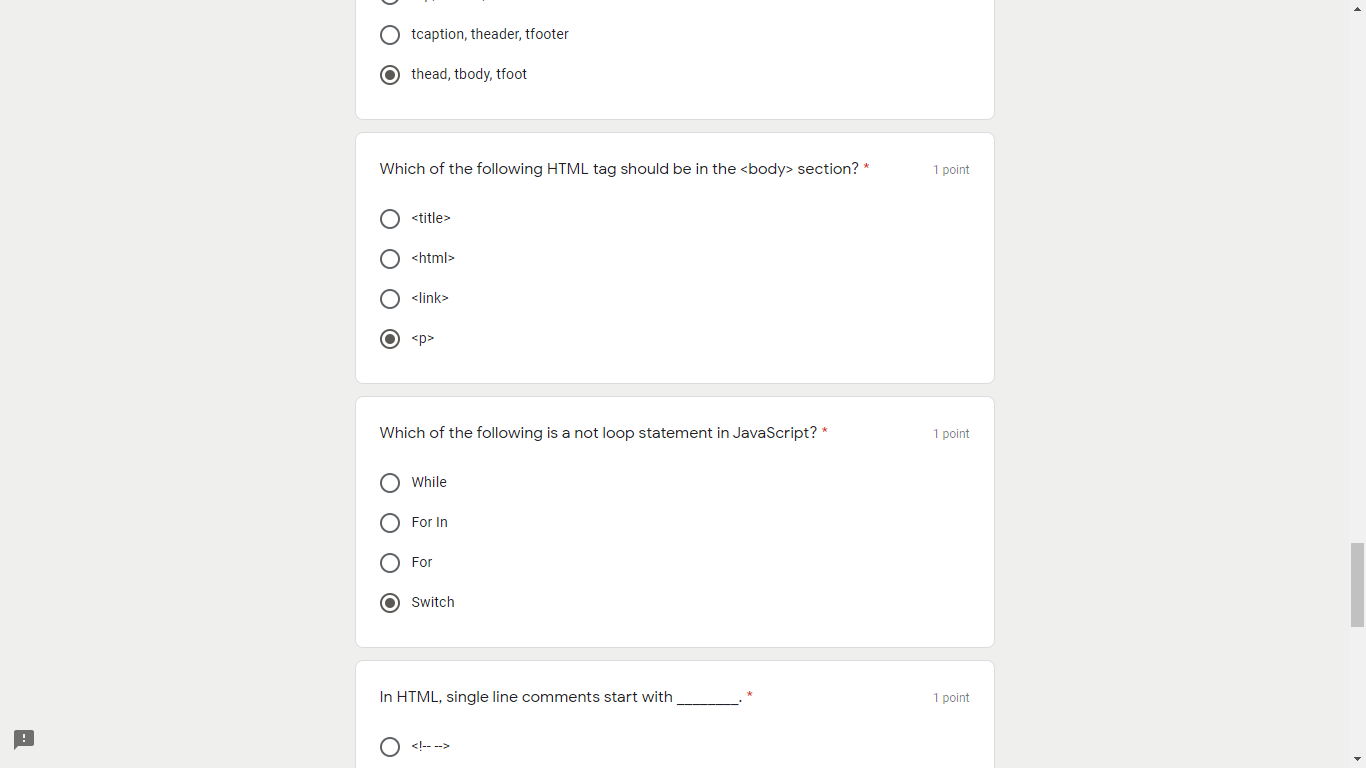The height and width of the screenshot is (768, 1366).
Task: Click the JavaScript loop statement question text
Action: 598,433
